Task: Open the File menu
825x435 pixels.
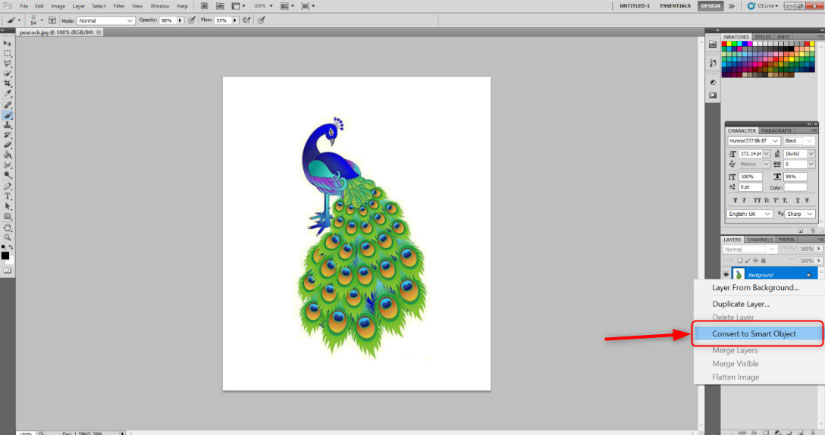Action: click(x=24, y=6)
